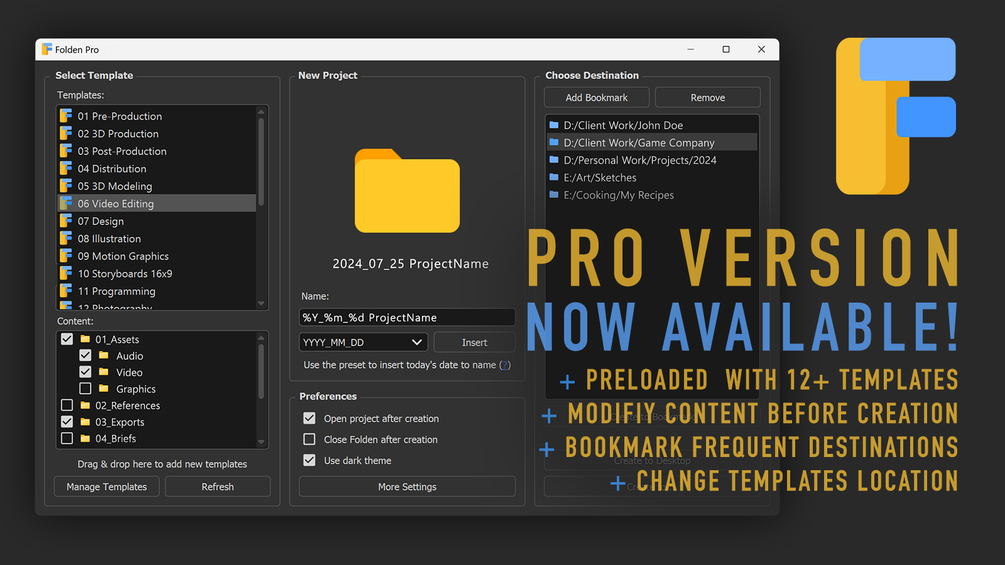This screenshot has height=565, width=1005.
Task: Select the 11 Programming template icon
Action: [65, 291]
